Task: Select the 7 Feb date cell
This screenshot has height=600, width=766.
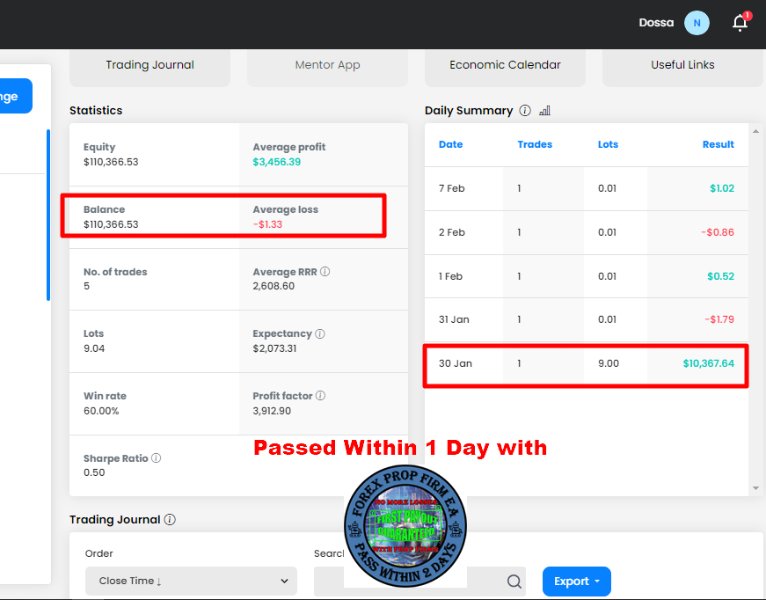Action: coord(451,188)
